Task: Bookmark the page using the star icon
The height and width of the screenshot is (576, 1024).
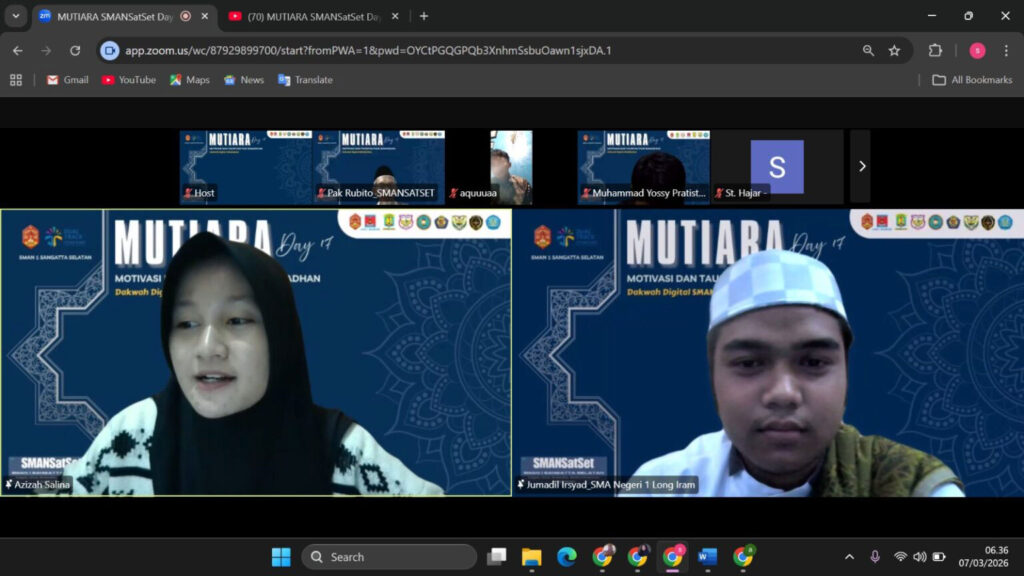Action: point(895,48)
